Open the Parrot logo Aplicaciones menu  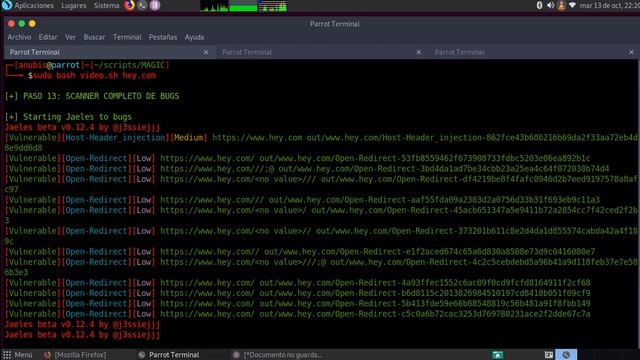[28, 5]
